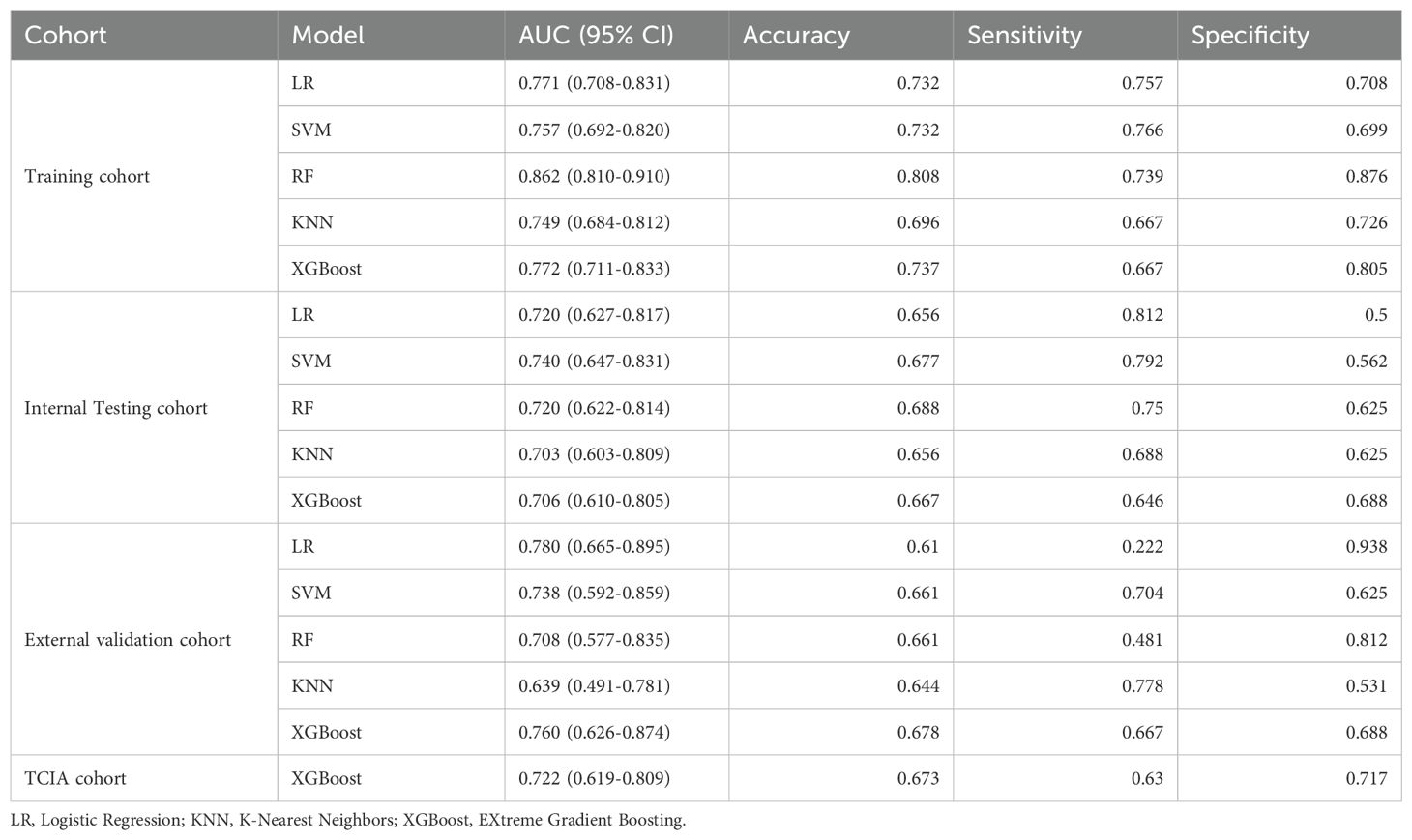Click accuracy value 0.808
This screenshot has width=1412, height=840.
point(918,177)
